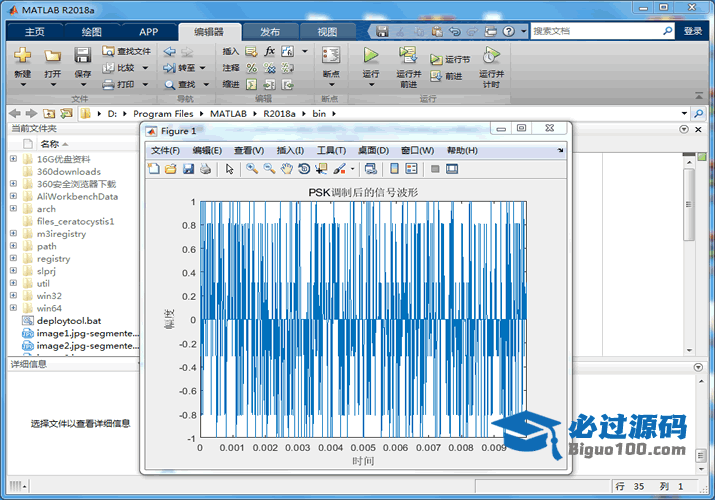This screenshot has width=715, height=500.
Task: Click the New (新建) file icon
Action: tap(22, 56)
